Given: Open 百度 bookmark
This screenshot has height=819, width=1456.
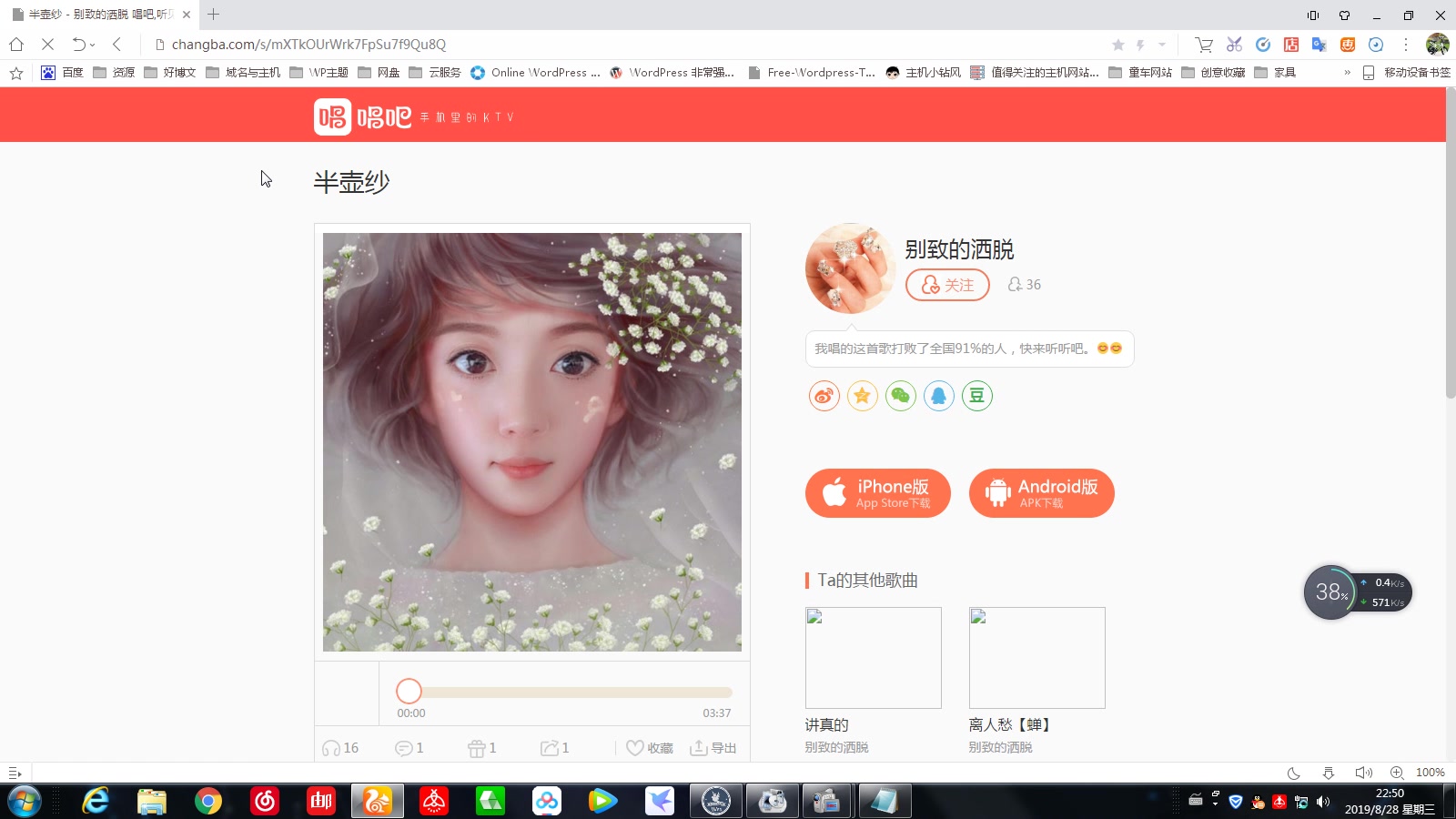Looking at the screenshot, I should (x=62, y=72).
